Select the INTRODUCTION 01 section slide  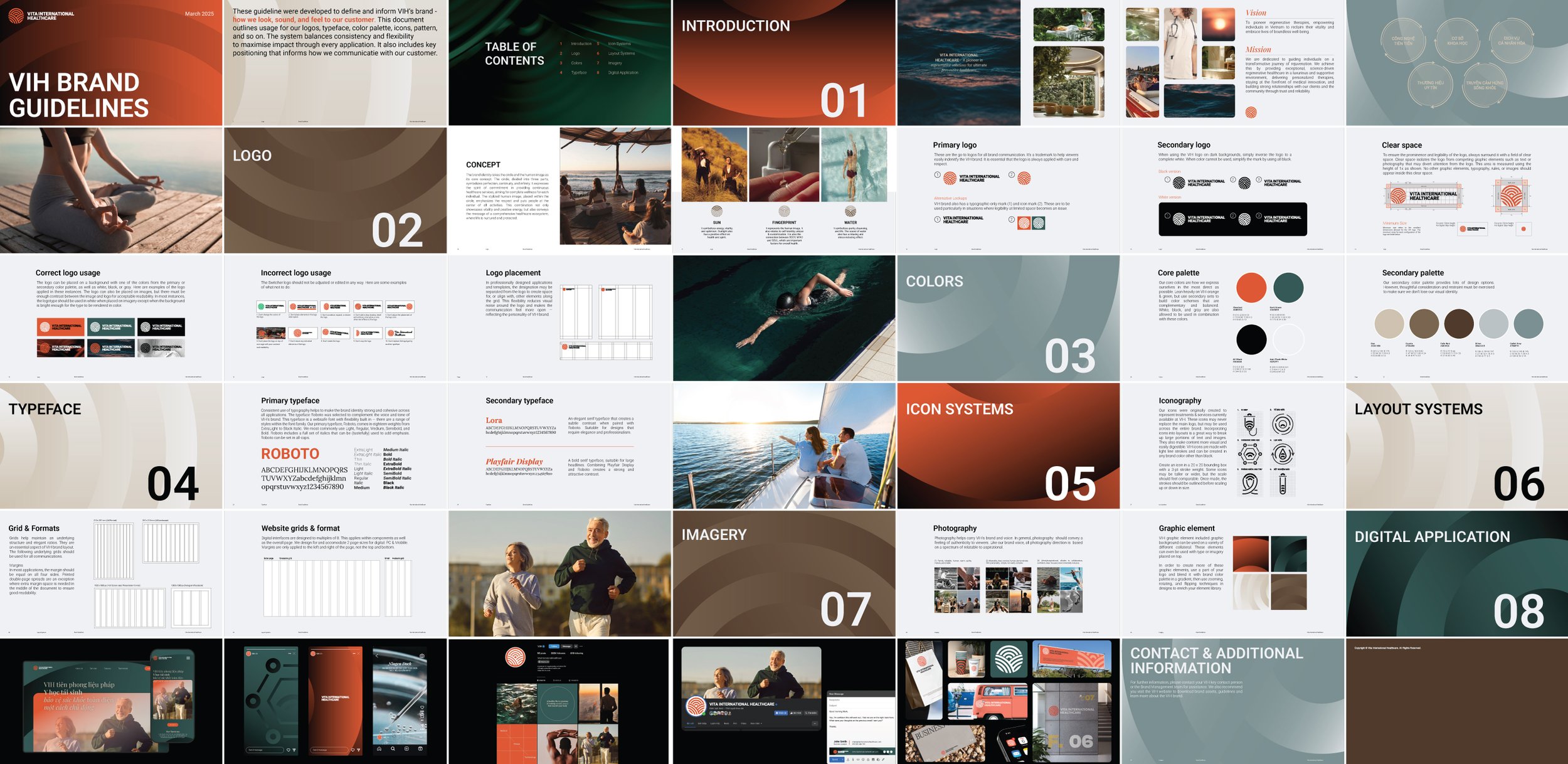(x=784, y=63)
